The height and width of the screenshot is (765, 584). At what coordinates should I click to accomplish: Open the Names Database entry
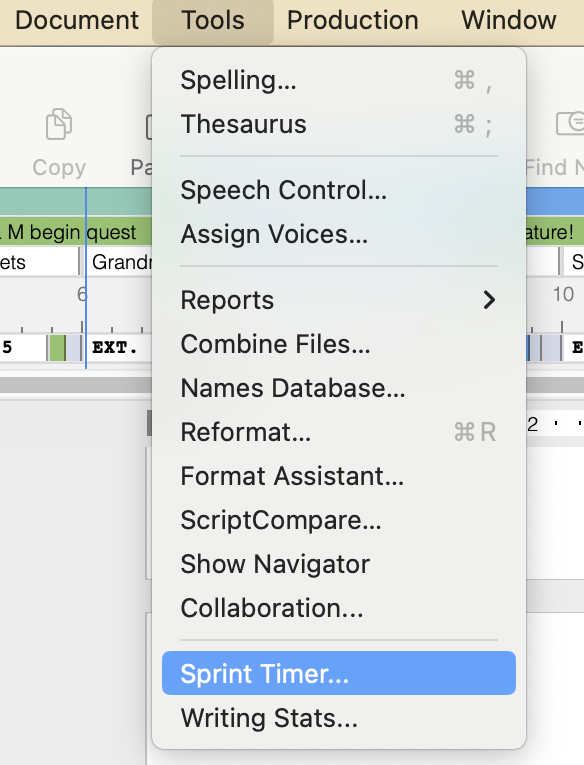point(339,388)
